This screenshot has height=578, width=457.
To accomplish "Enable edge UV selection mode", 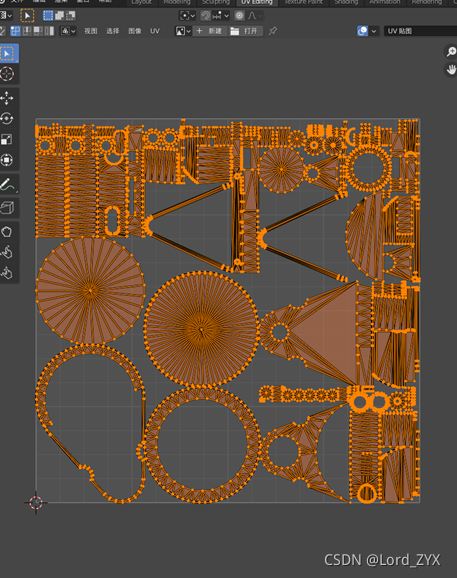I will pos(27,31).
